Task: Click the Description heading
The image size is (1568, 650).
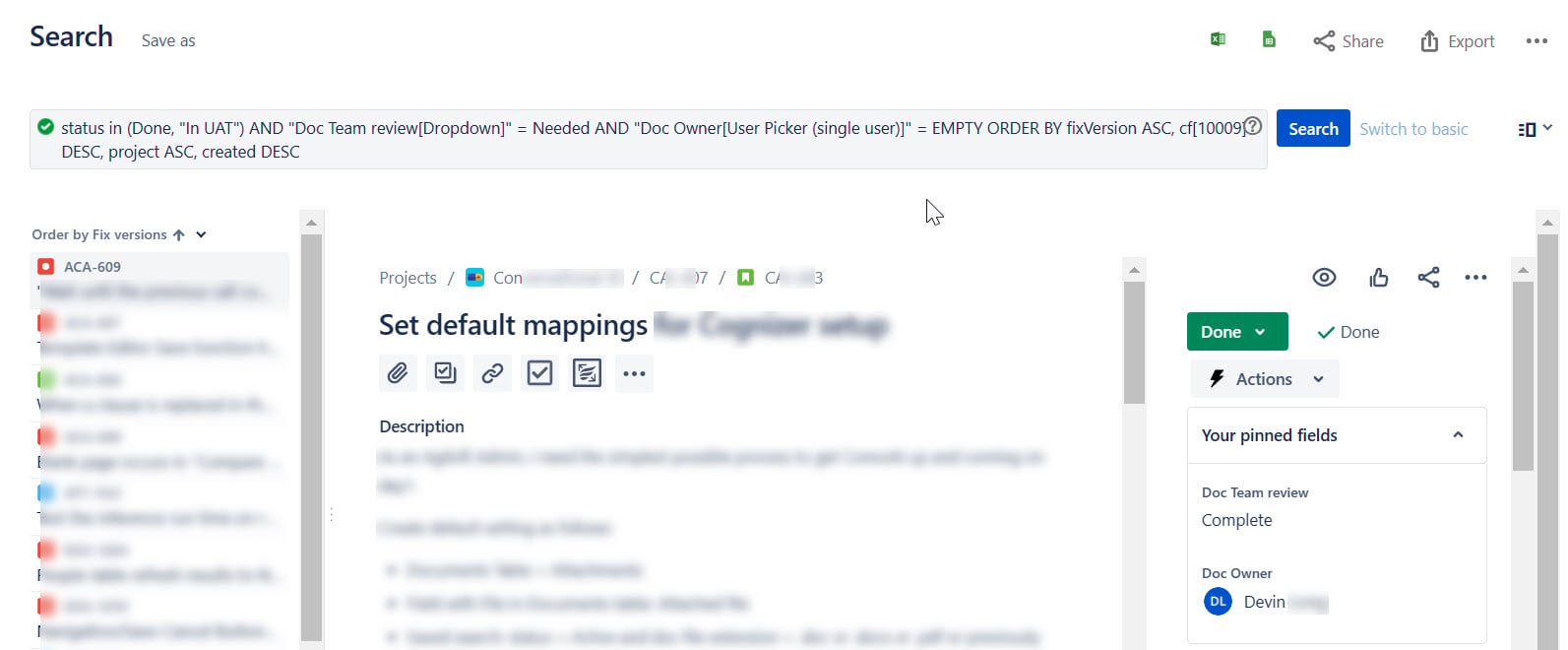Action: coord(421,426)
